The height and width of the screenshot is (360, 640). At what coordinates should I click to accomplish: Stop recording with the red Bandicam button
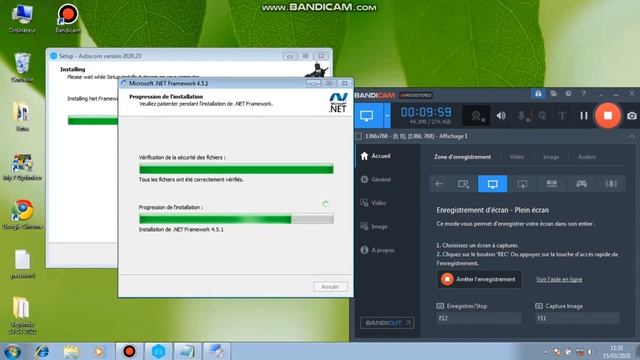pos(607,116)
